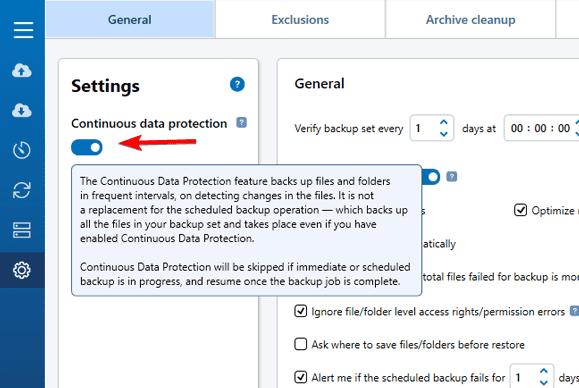
Task: Increase the scheduled backup fails days value
Action: click(544, 371)
